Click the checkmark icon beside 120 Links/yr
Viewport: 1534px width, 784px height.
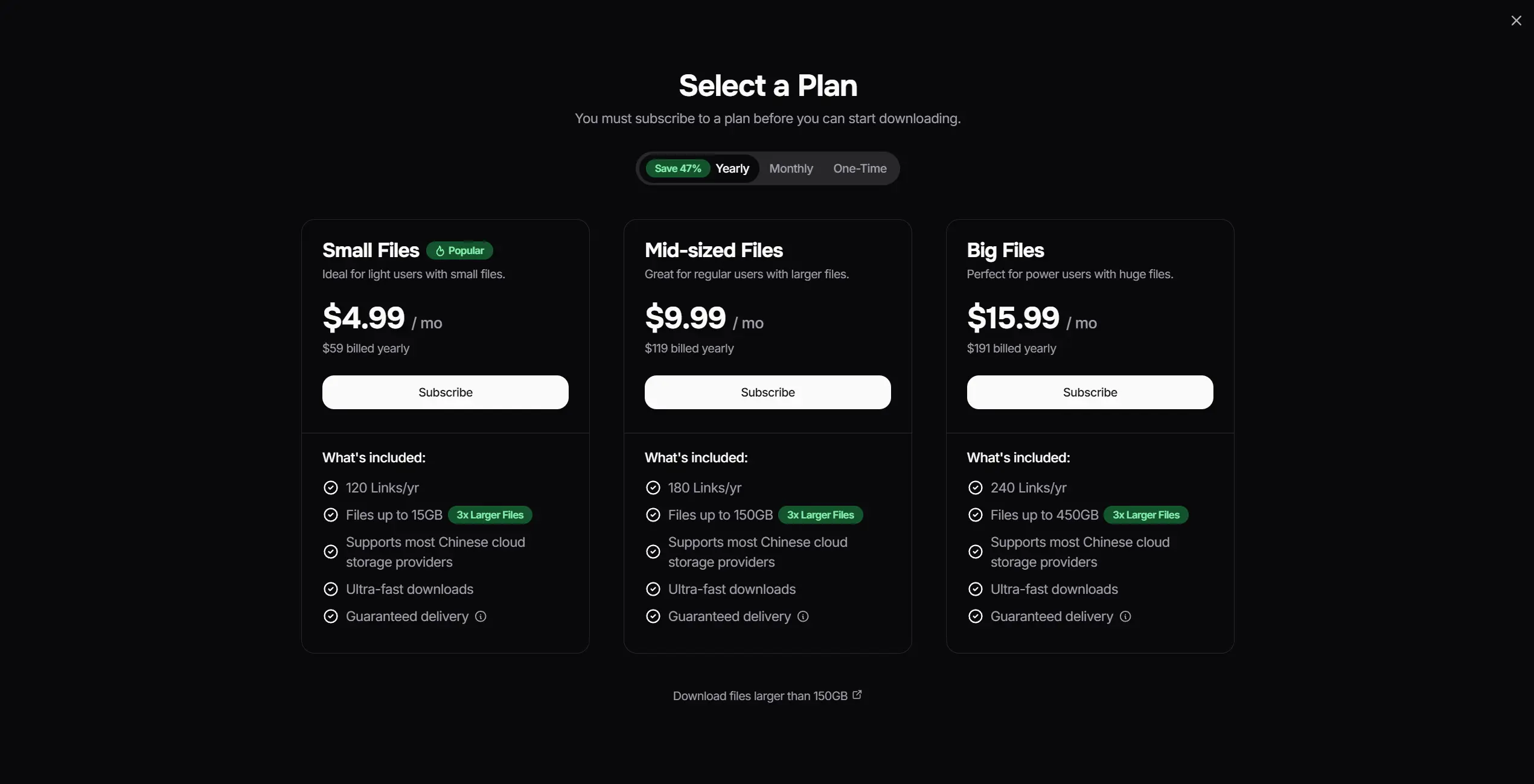pos(331,488)
